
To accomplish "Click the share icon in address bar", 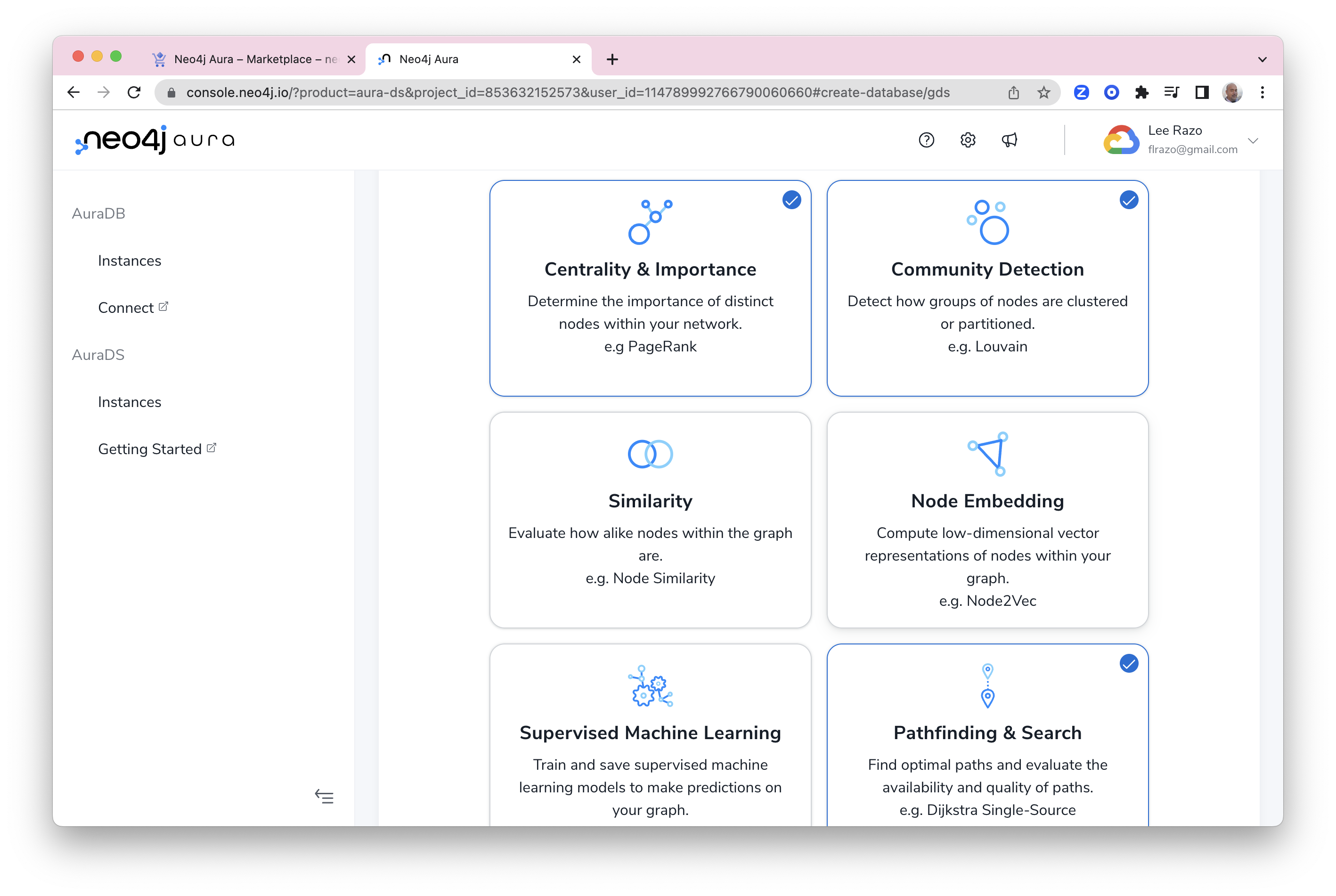I will point(1013,93).
